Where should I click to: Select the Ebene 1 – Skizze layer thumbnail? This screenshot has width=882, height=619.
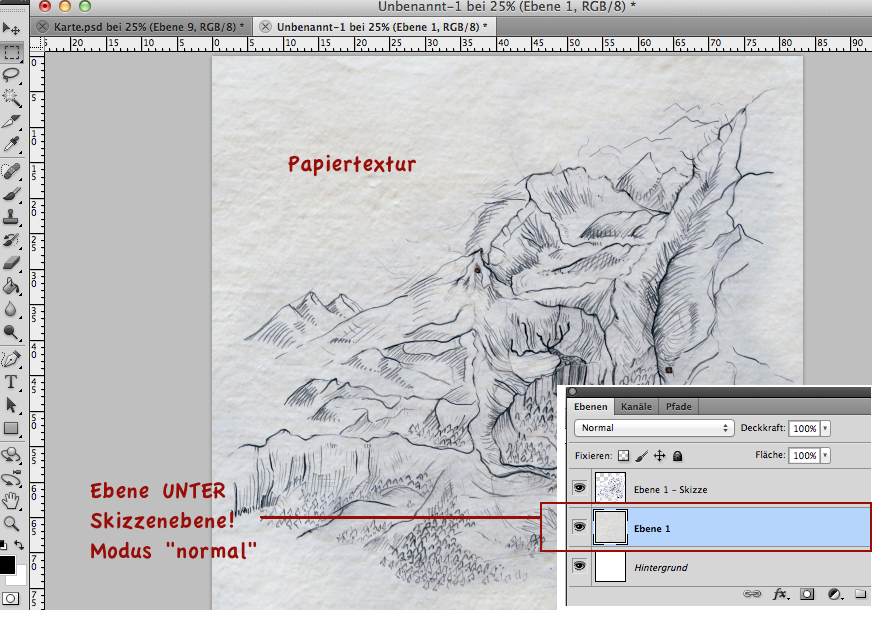click(x=610, y=489)
